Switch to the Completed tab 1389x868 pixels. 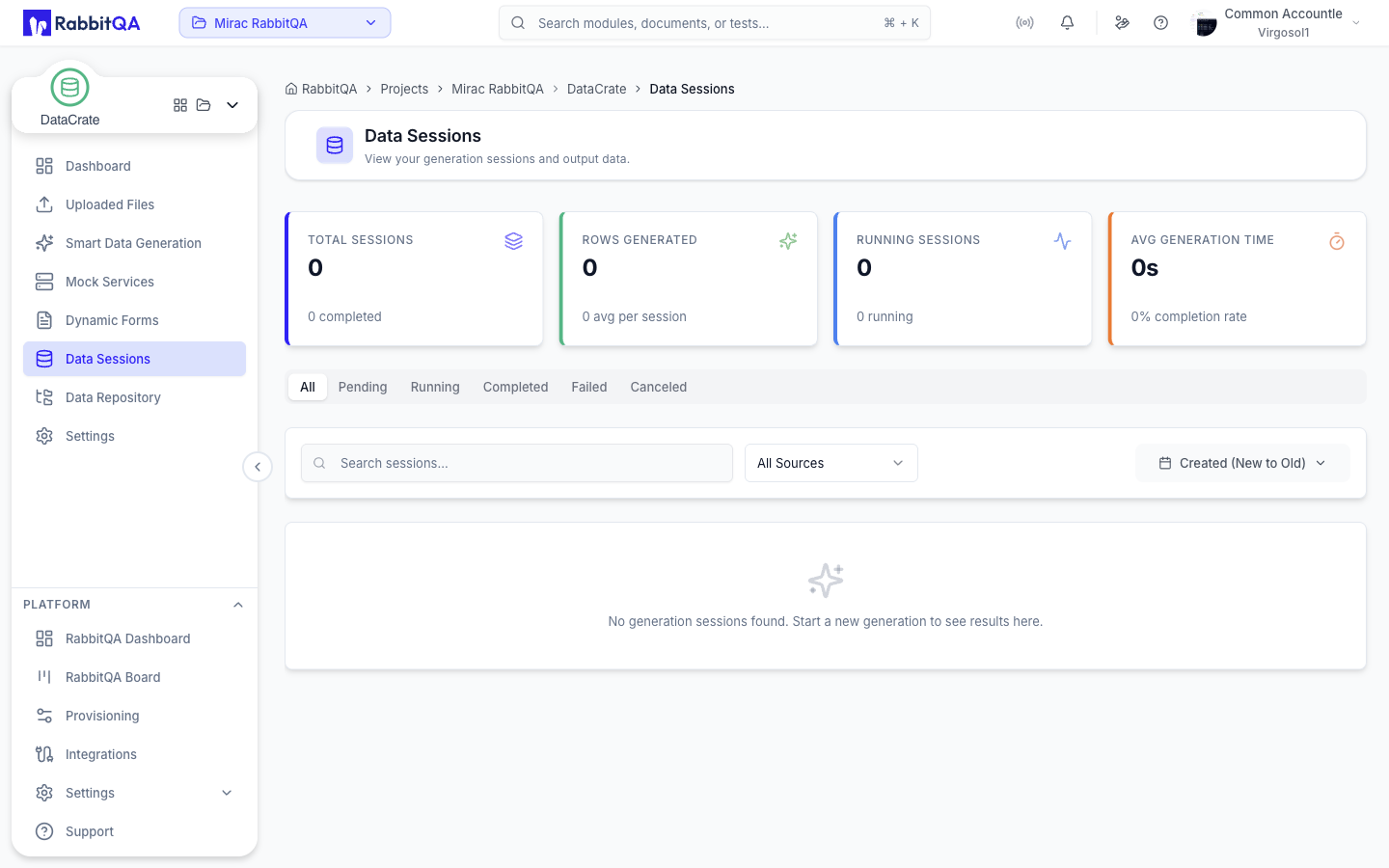click(515, 387)
